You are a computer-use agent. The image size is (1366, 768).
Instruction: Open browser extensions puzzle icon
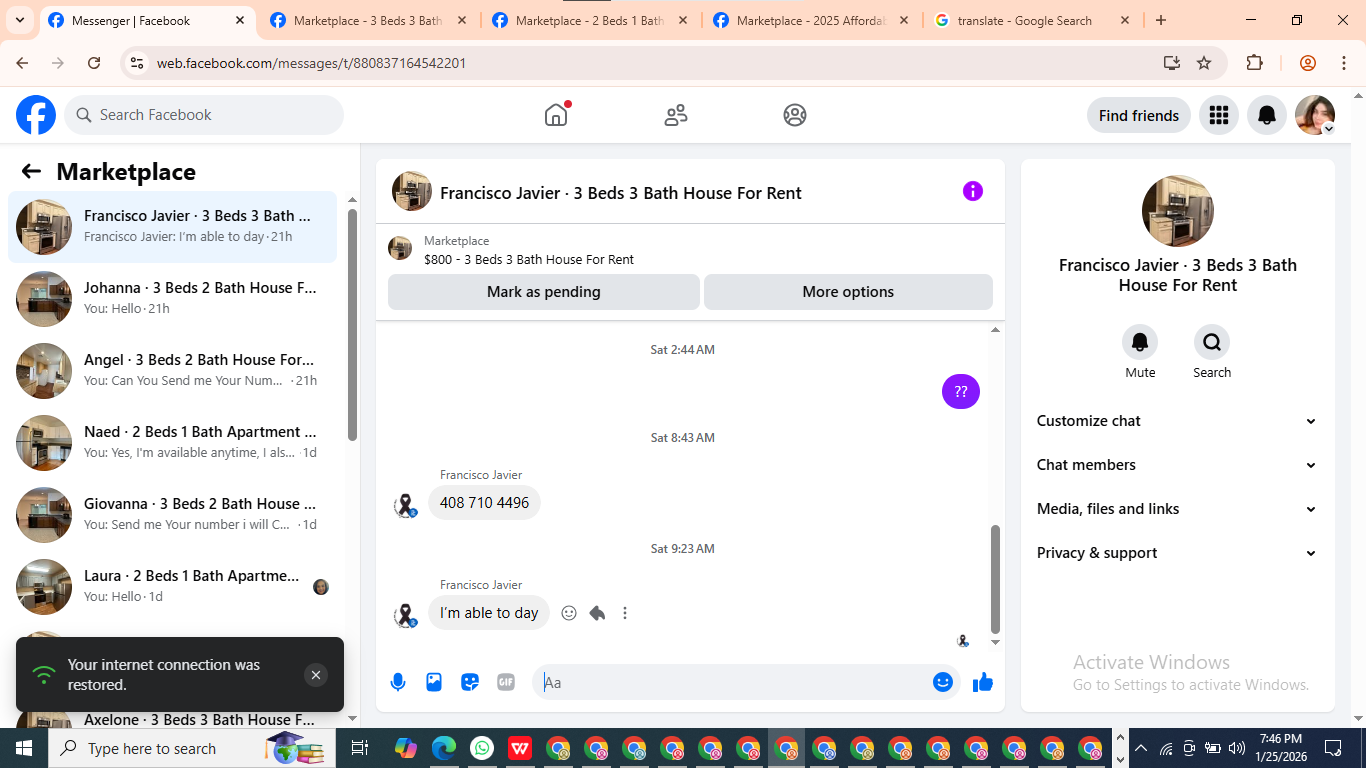pos(1254,63)
